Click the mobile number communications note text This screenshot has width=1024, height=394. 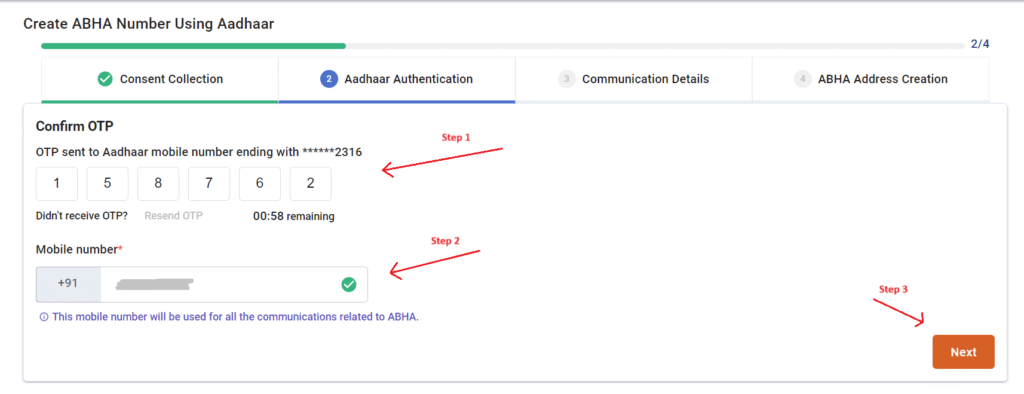click(235, 317)
